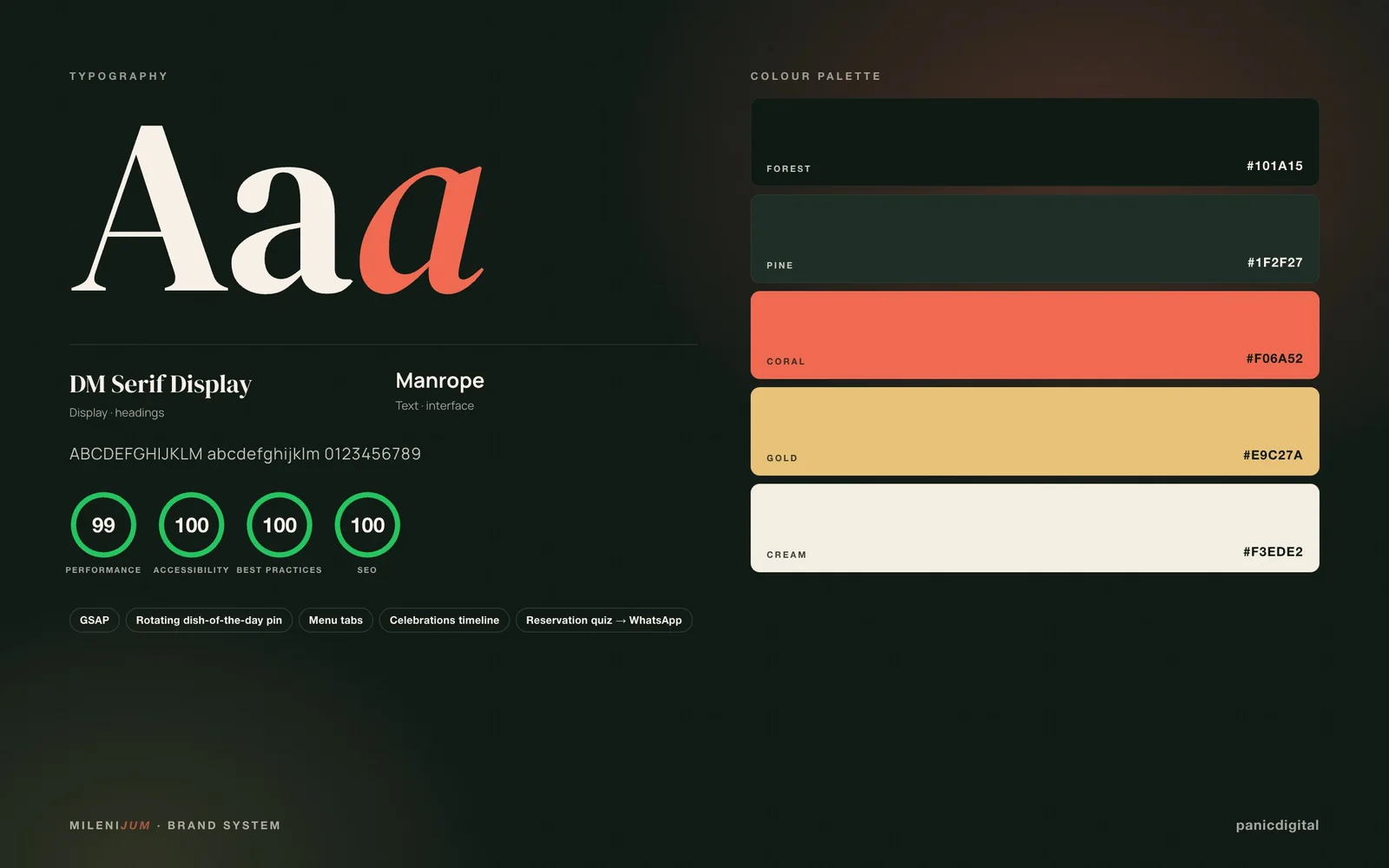Viewport: 1389px width, 868px height.
Task: Select the Gold #E9C27A swatch
Action: [x=1035, y=431]
